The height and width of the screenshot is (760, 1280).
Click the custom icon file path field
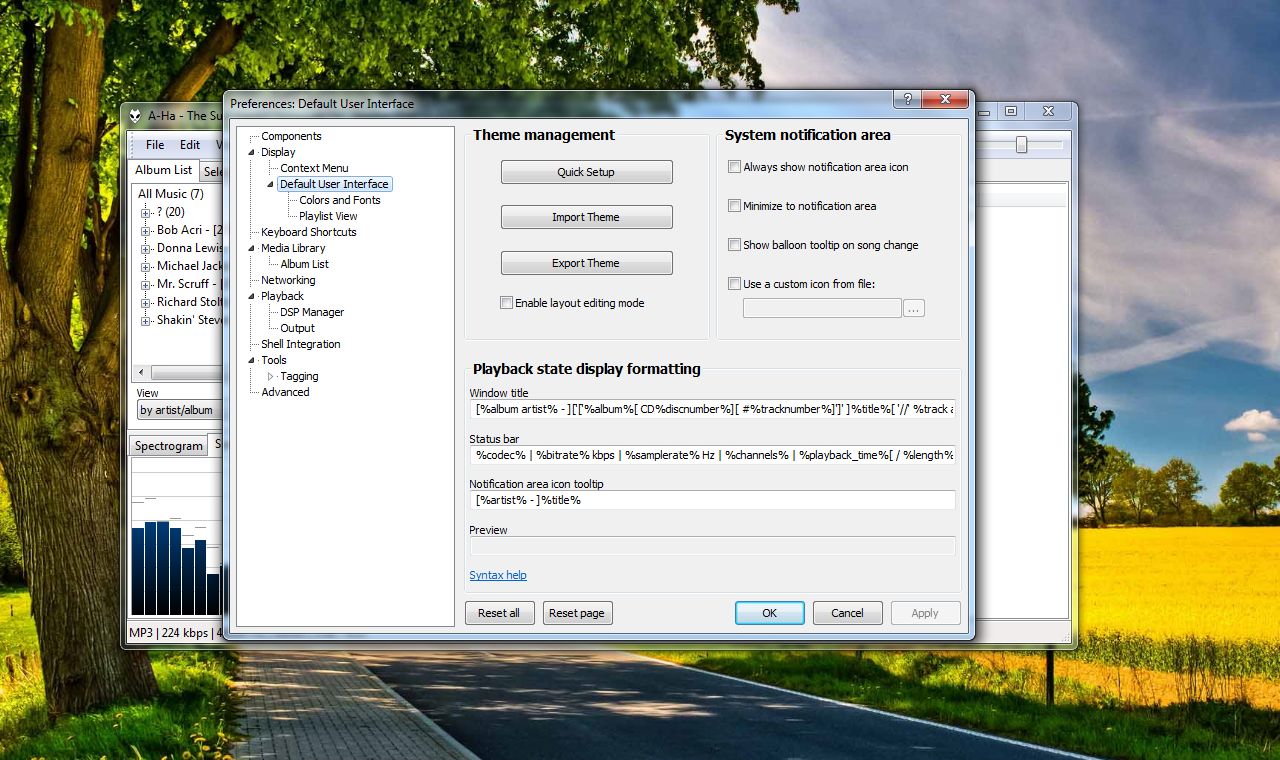[822, 308]
